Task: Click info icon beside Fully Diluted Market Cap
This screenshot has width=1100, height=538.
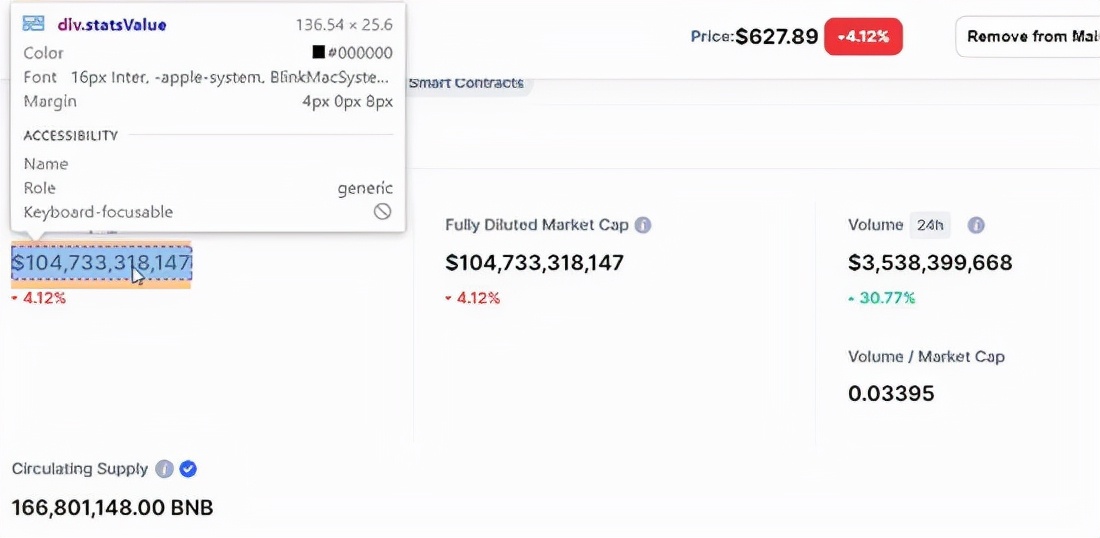Action: pos(643,225)
